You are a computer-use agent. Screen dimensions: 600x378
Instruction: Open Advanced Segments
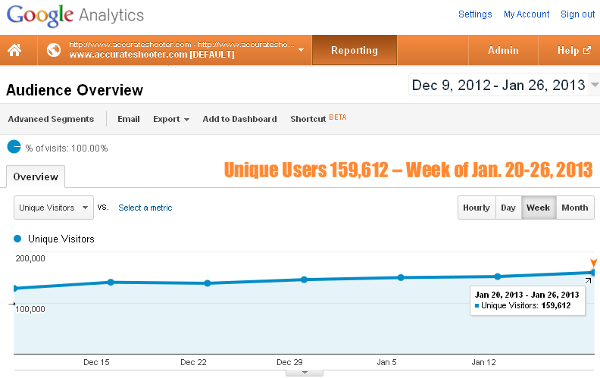(51, 119)
